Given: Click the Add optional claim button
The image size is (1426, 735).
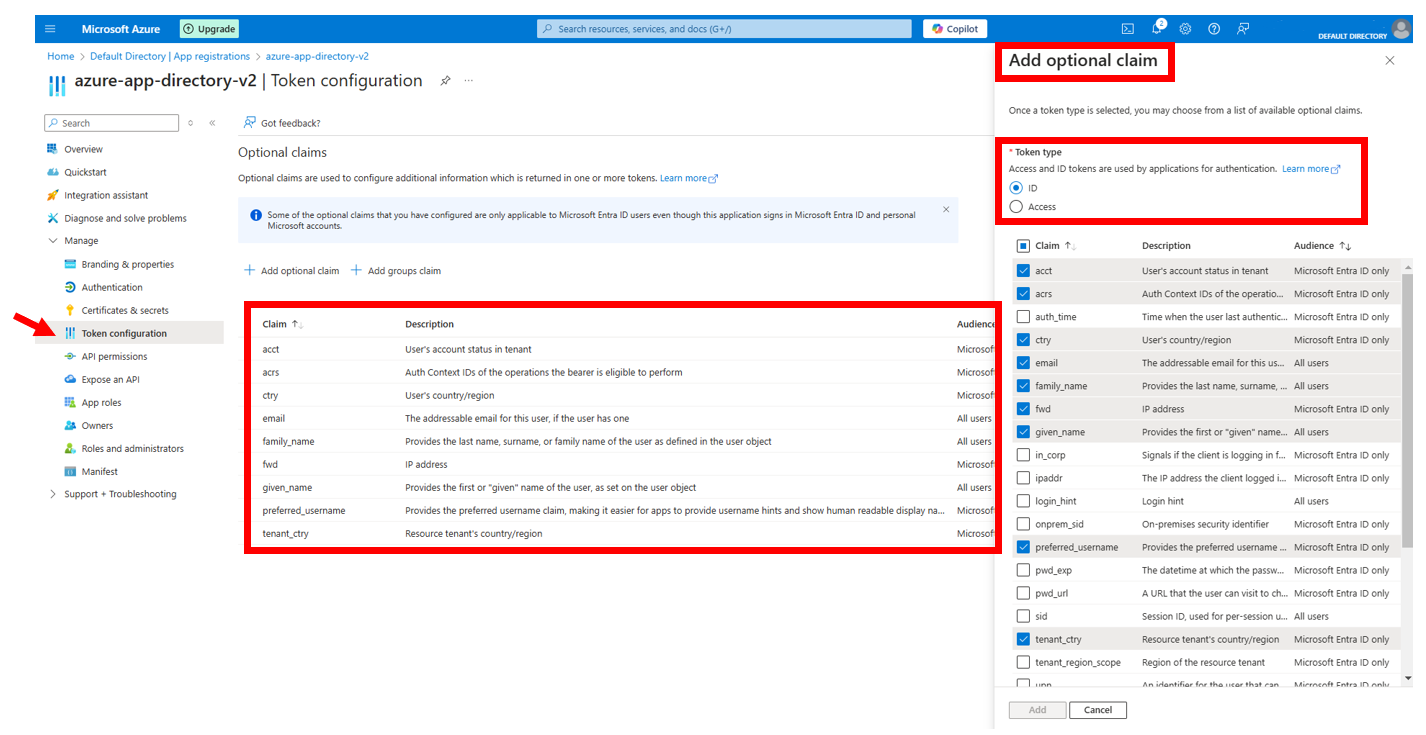Looking at the screenshot, I should pyautogui.click(x=291, y=270).
